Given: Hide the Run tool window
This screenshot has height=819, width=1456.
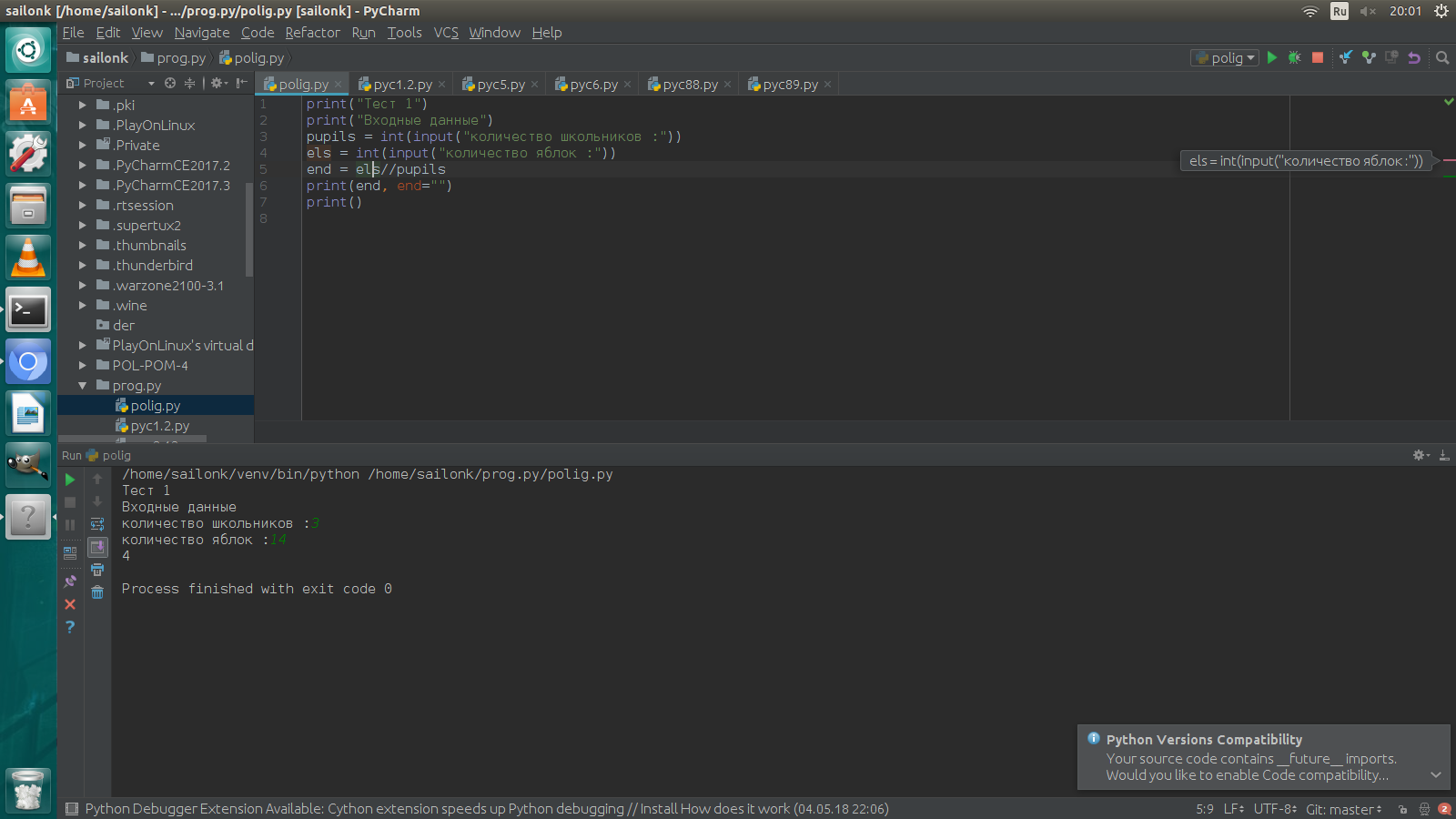Looking at the screenshot, I should pos(1444,455).
